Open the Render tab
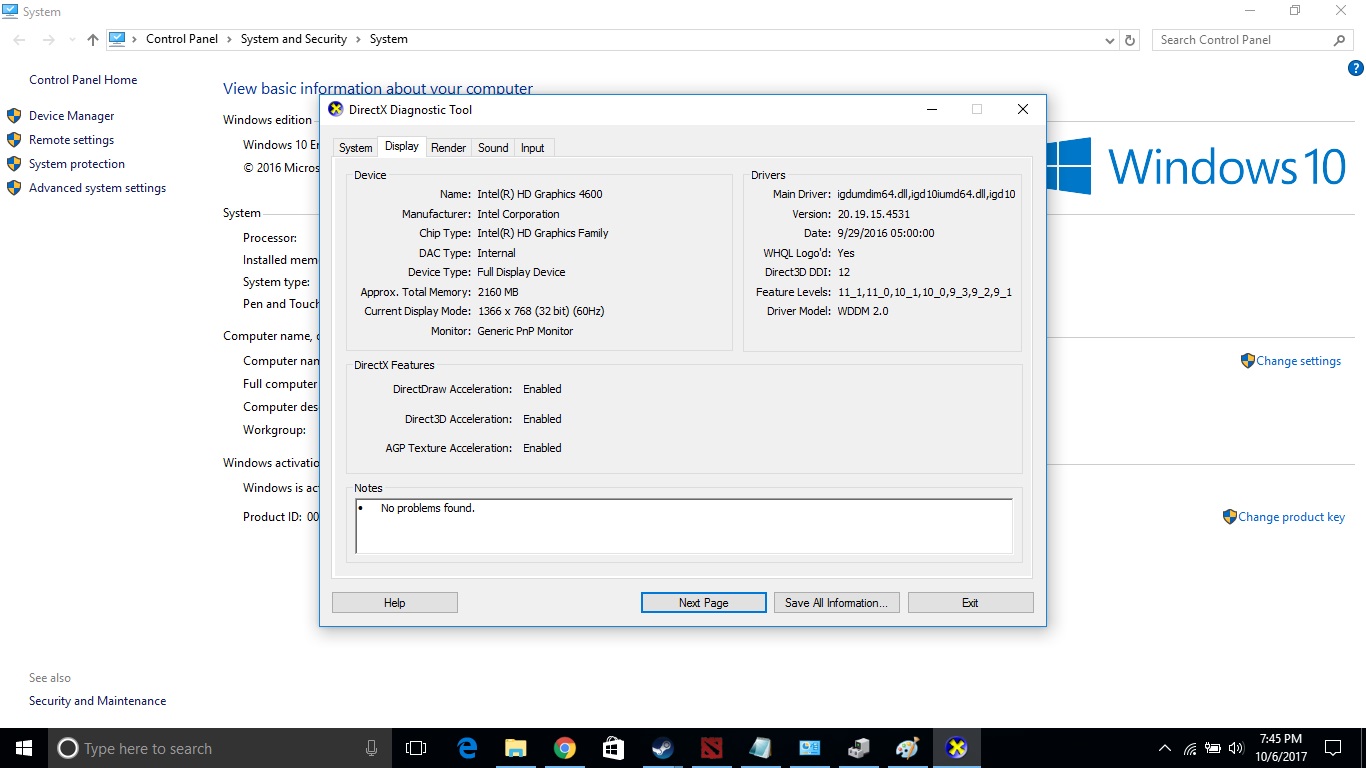Image resolution: width=1366 pixels, height=768 pixels. click(x=448, y=148)
